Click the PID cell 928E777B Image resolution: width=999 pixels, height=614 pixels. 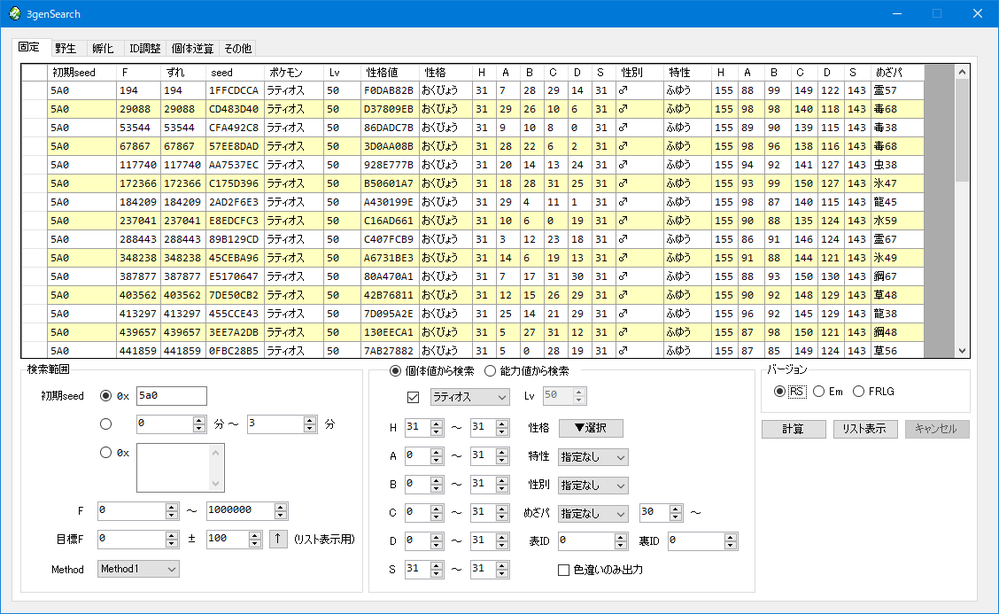click(389, 165)
